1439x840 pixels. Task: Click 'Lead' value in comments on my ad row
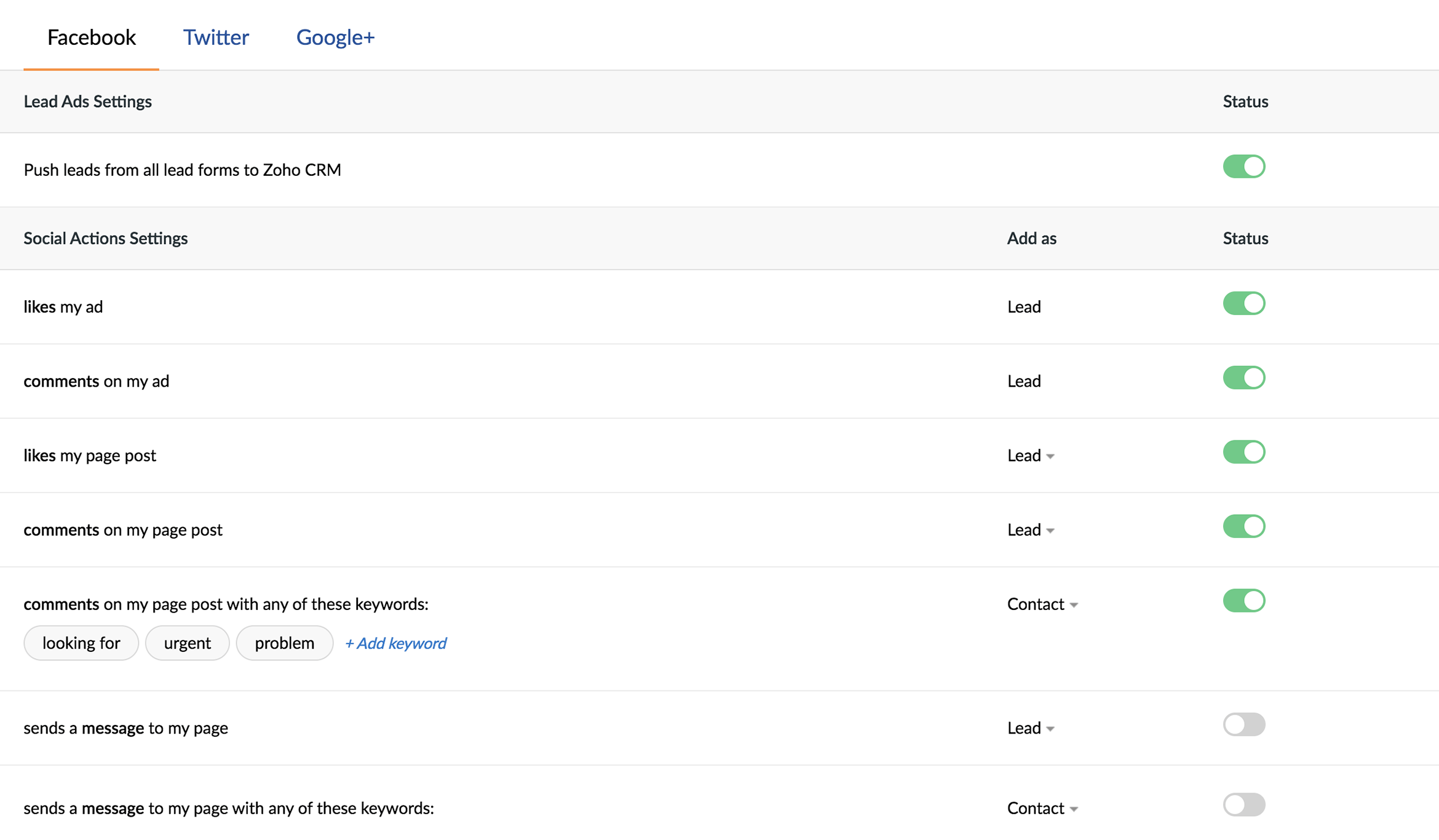pyautogui.click(x=1024, y=381)
